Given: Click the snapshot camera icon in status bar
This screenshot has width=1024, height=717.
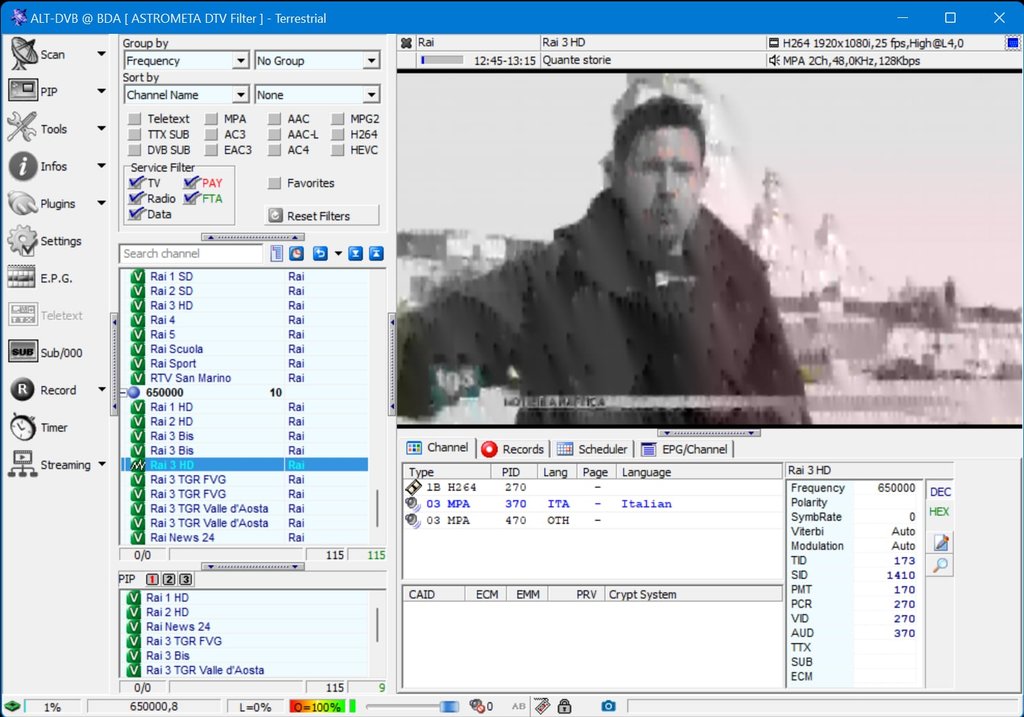Looking at the screenshot, I should click(x=608, y=706).
